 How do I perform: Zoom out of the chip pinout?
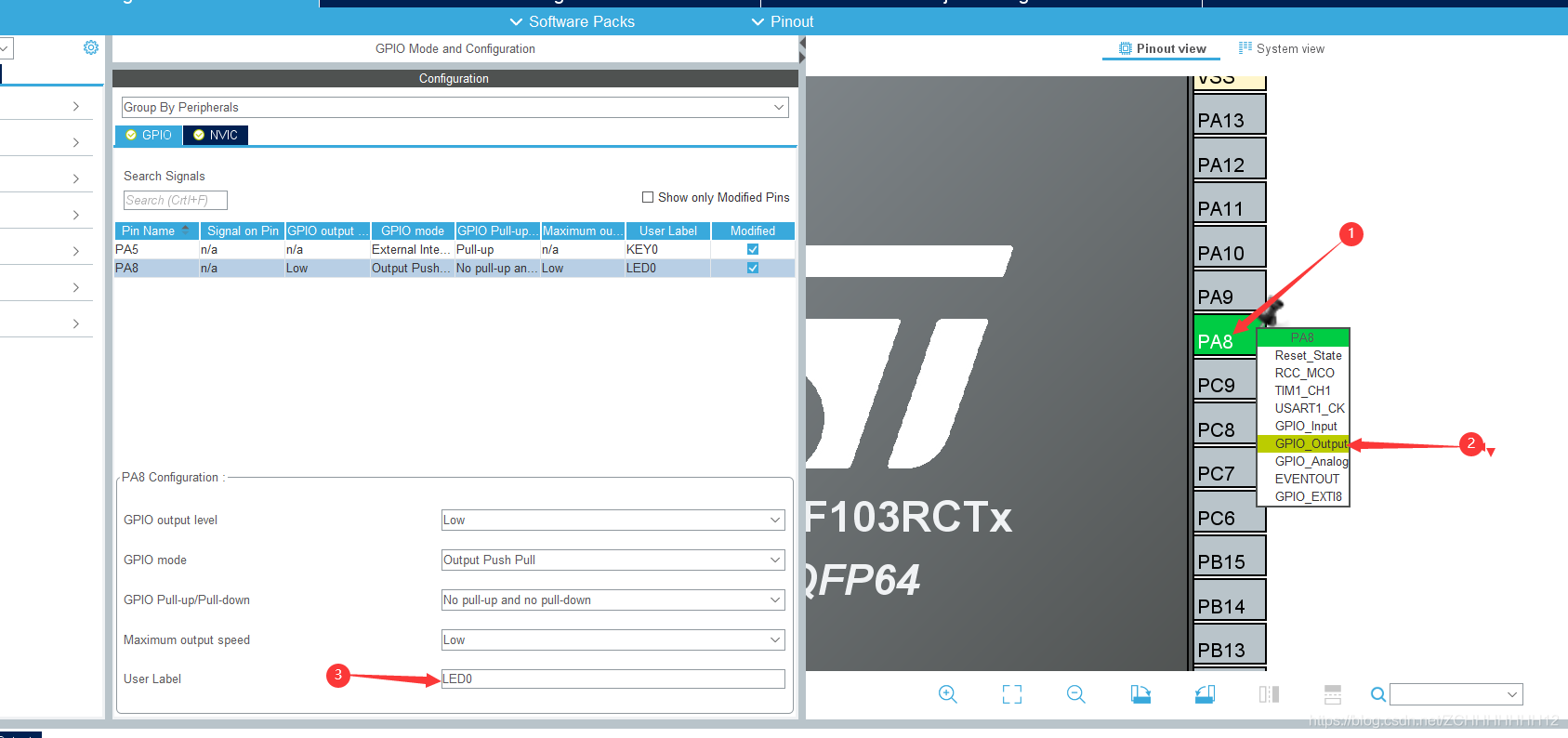pos(1076,694)
